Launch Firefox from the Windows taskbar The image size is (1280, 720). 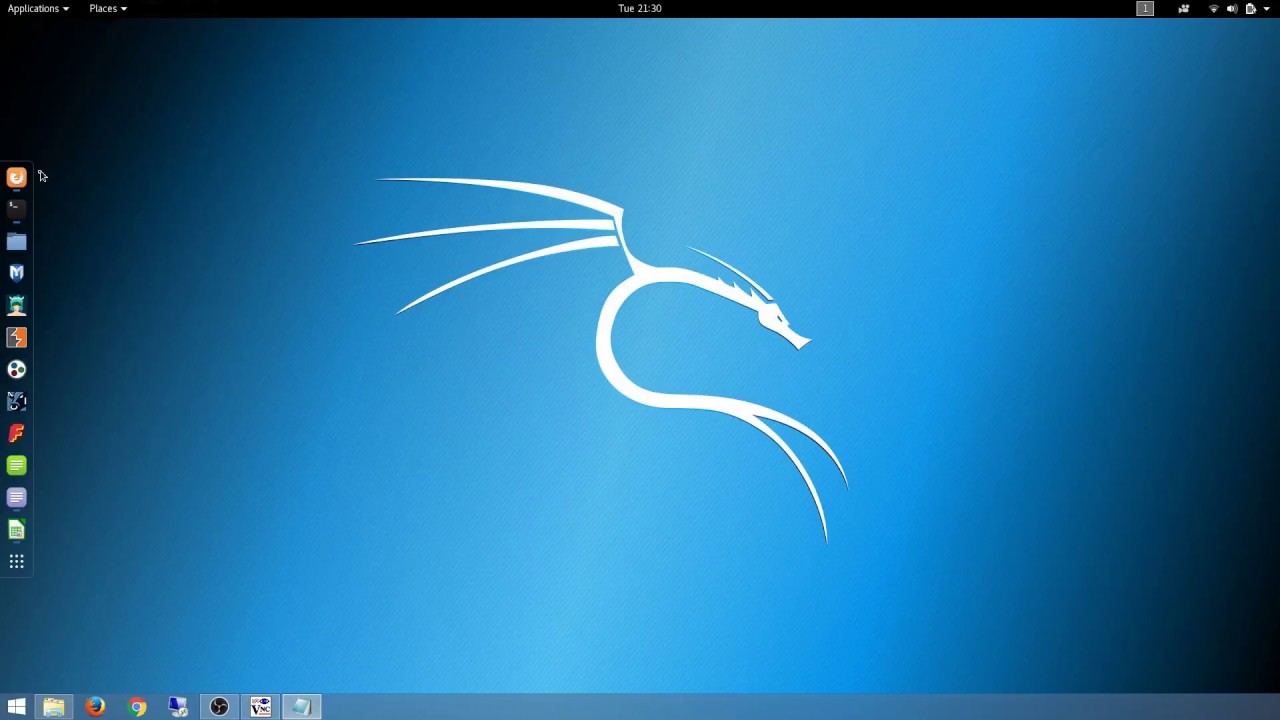coord(95,707)
